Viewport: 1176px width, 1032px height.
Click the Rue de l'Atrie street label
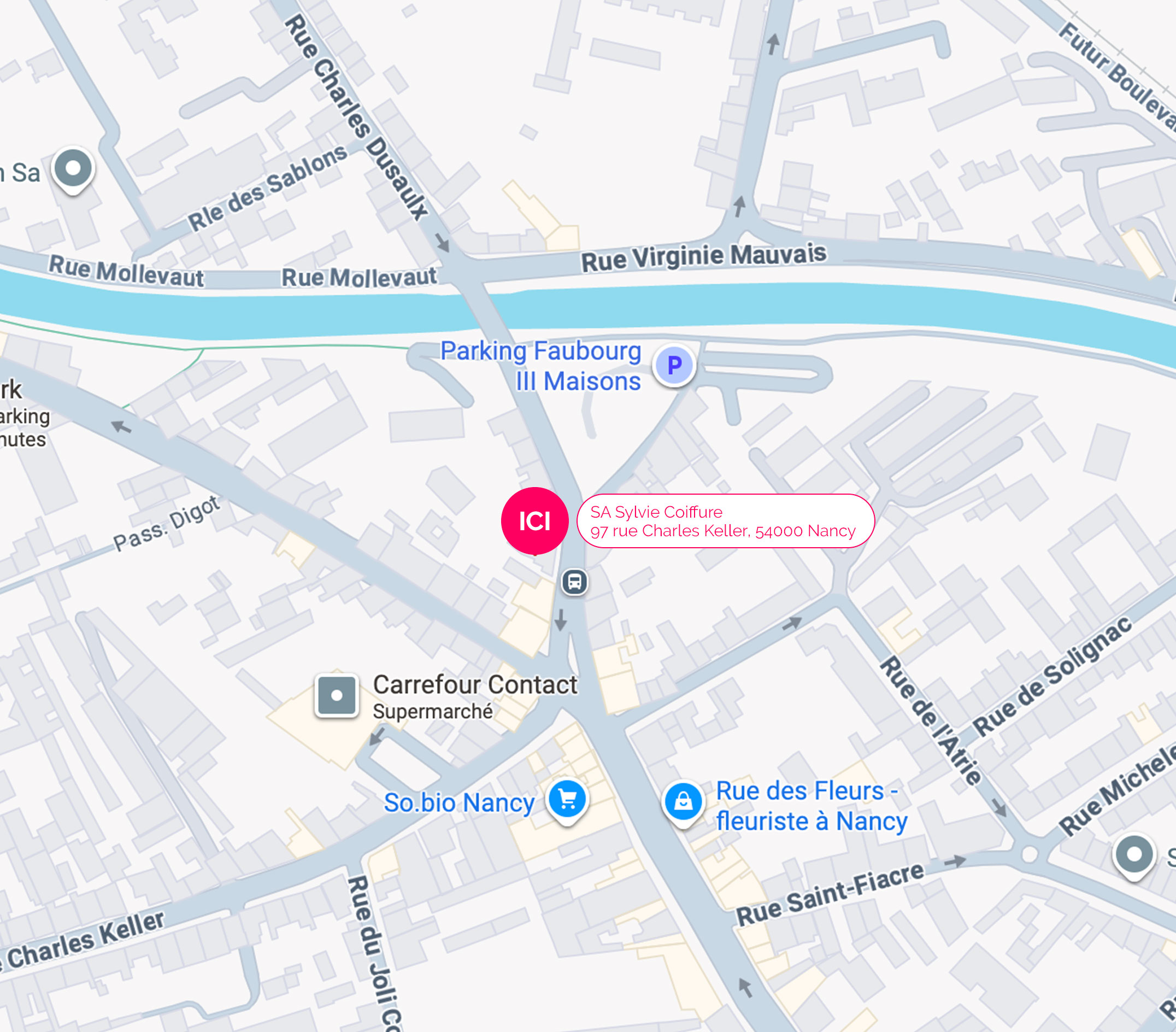point(931,721)
